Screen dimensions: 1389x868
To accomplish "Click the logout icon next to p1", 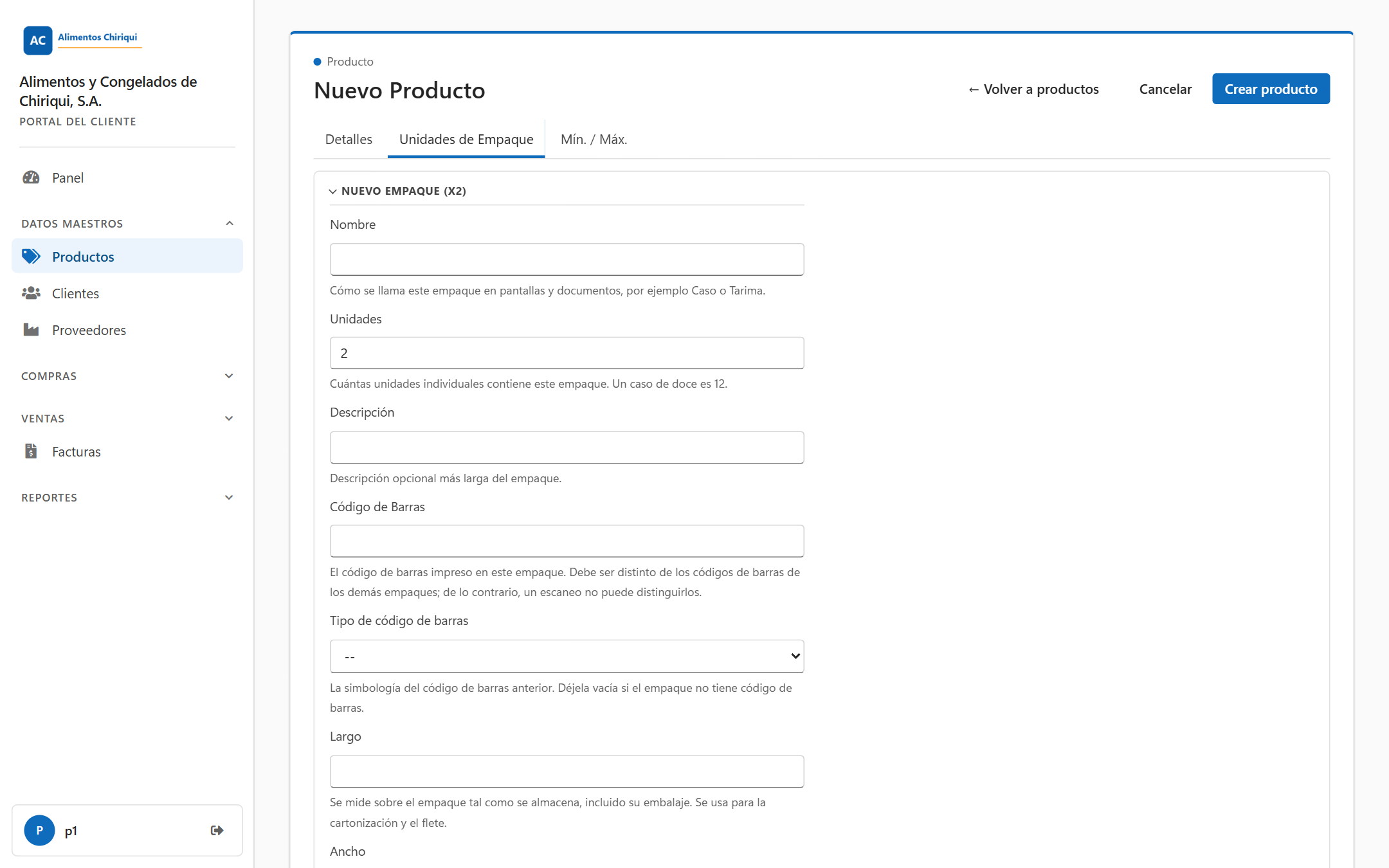I will [x=217, y=830].
